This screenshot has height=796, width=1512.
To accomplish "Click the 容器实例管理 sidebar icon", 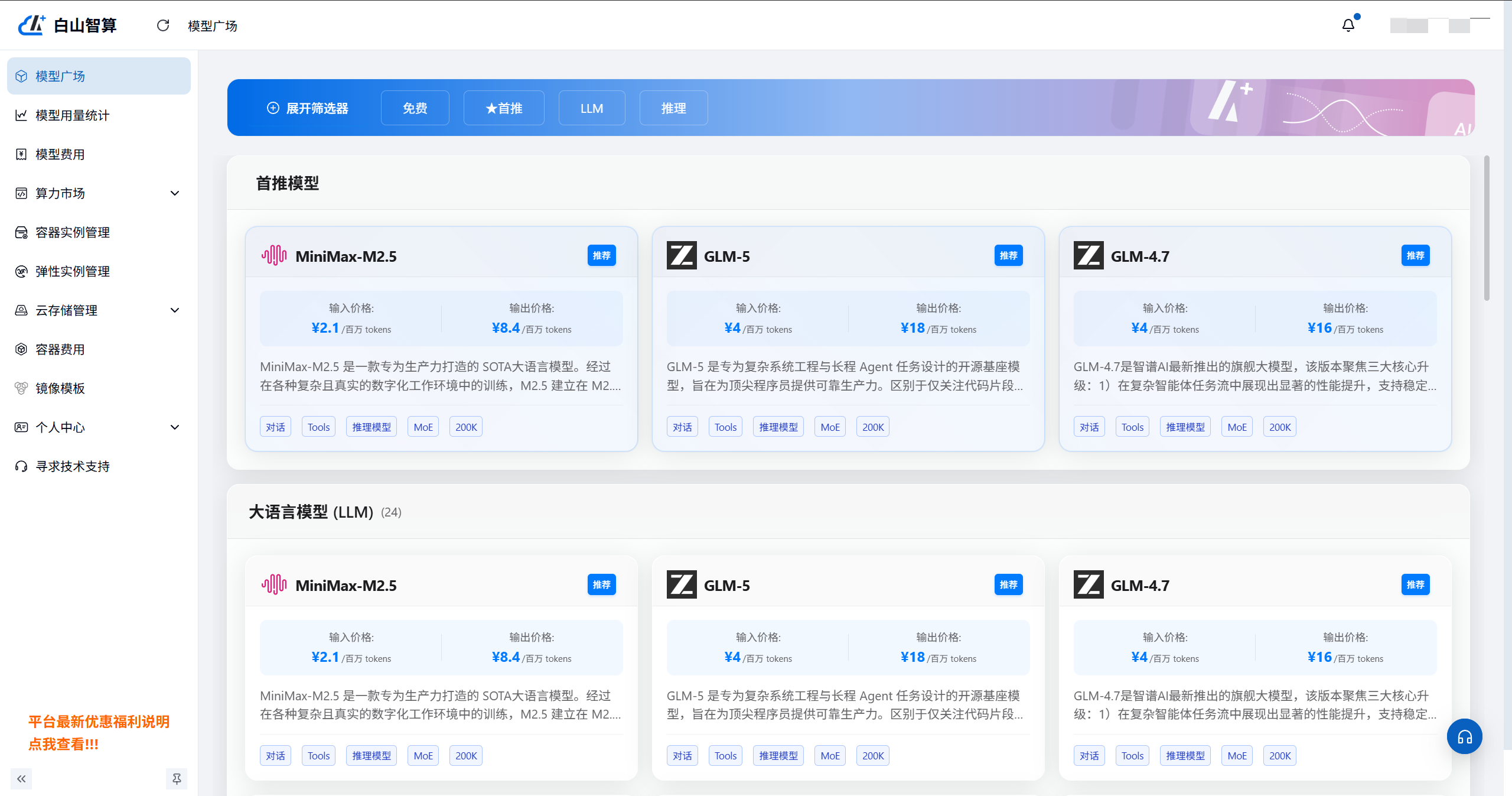I will pyautogui.click(x=21, y=232).
